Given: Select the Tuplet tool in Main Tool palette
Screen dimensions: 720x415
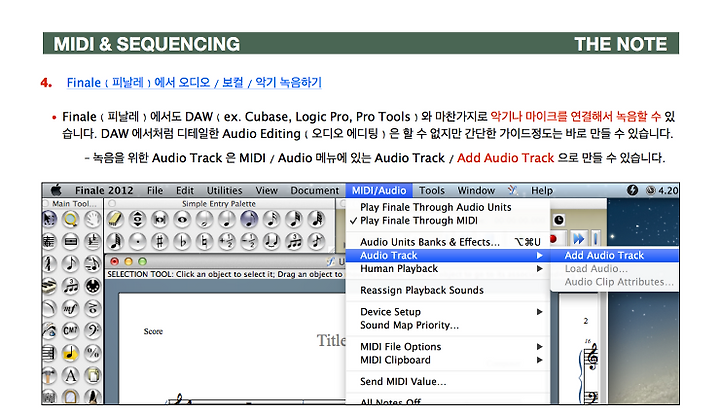Looking at the screenshot, I should click(71, 286).
